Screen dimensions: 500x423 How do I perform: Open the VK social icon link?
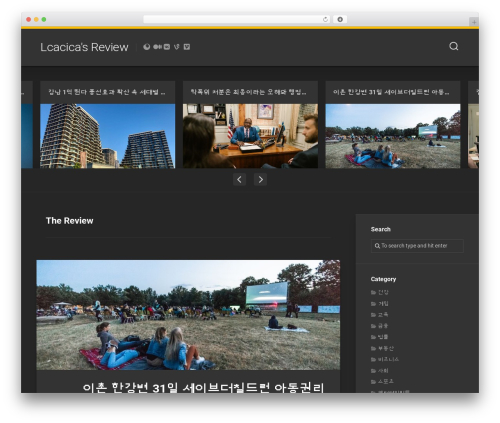point(167,47)
